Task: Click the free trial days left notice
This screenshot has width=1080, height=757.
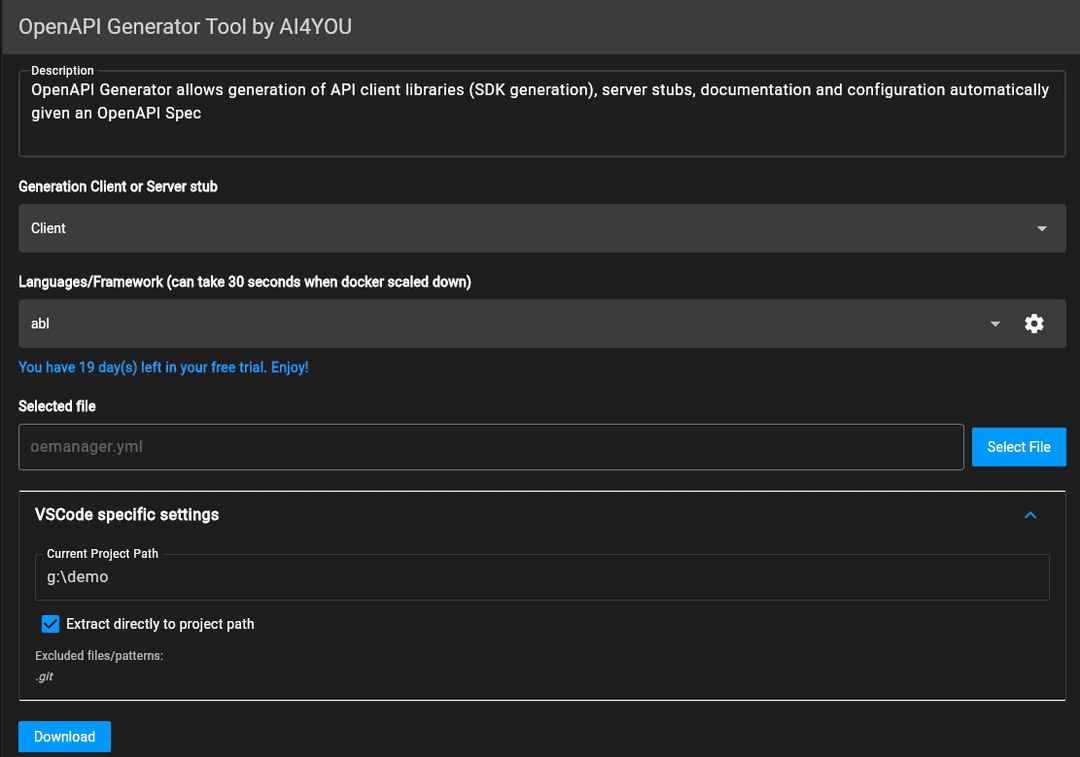Action: (163, 367)
